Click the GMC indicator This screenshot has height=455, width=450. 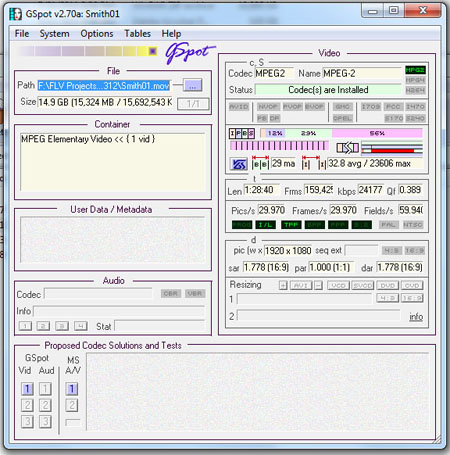pos(342,107)
